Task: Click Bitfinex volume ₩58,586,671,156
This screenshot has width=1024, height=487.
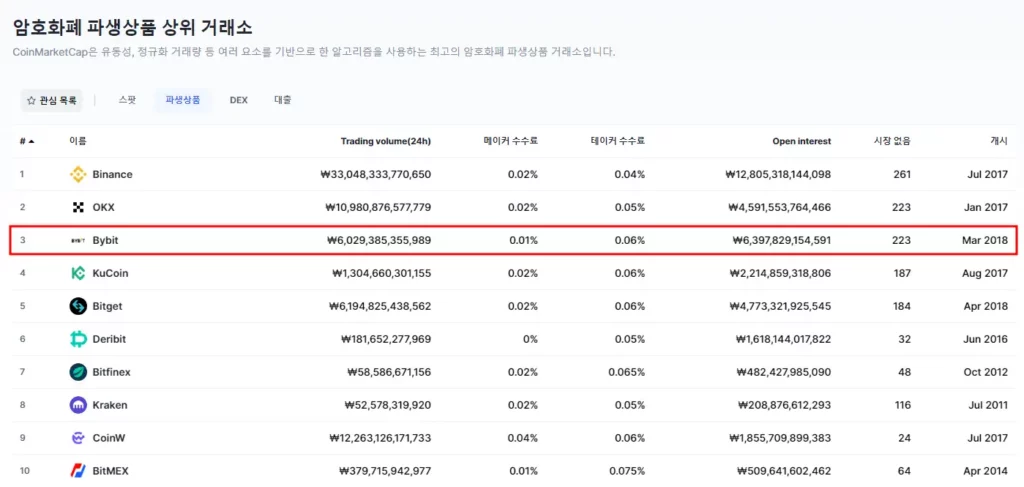Action: tap(389, 372)
